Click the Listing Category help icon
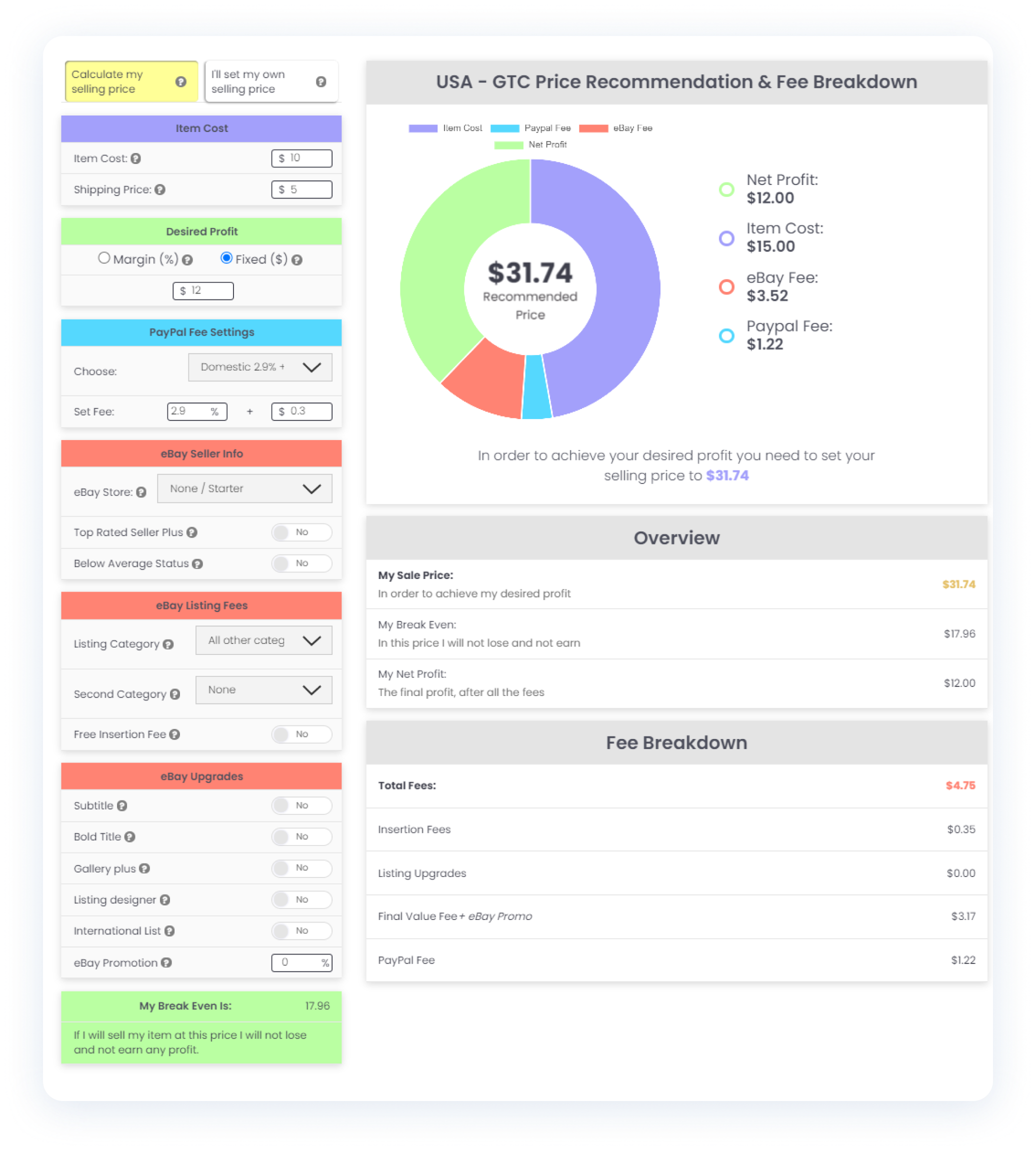 (x=168, y=644)
